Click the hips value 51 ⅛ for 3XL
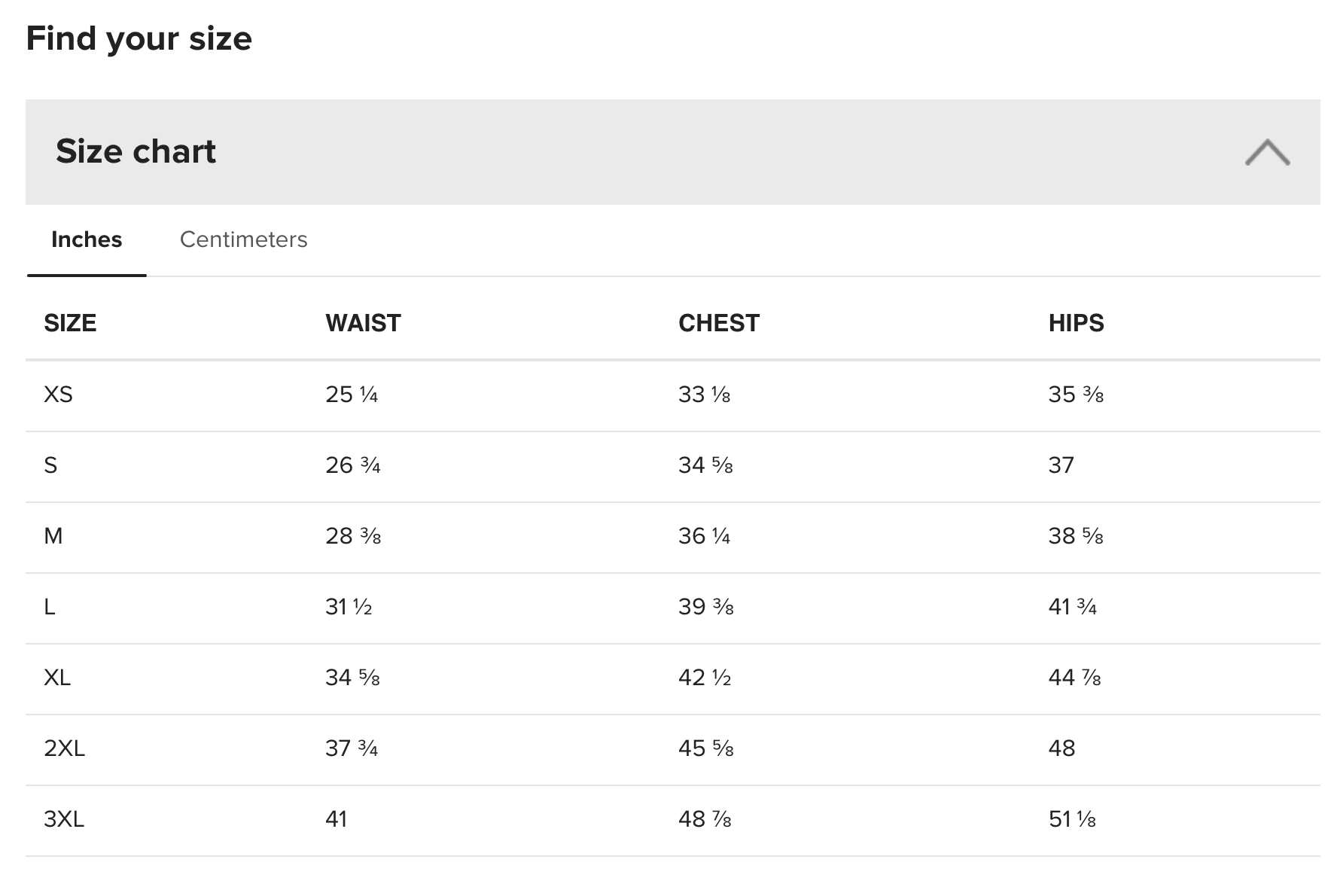This screenshot has height=896, width=1328. 1072,819
